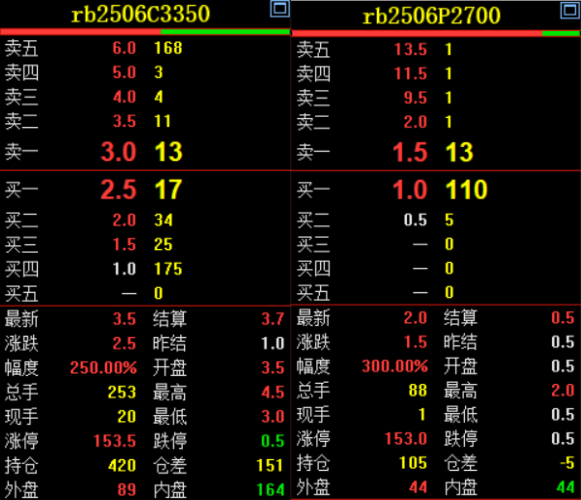Click ask-one price 3.0 in rb2506C3350
Image resolution: width=581 pixels, height=500 pixels.
tap(119, 152)
